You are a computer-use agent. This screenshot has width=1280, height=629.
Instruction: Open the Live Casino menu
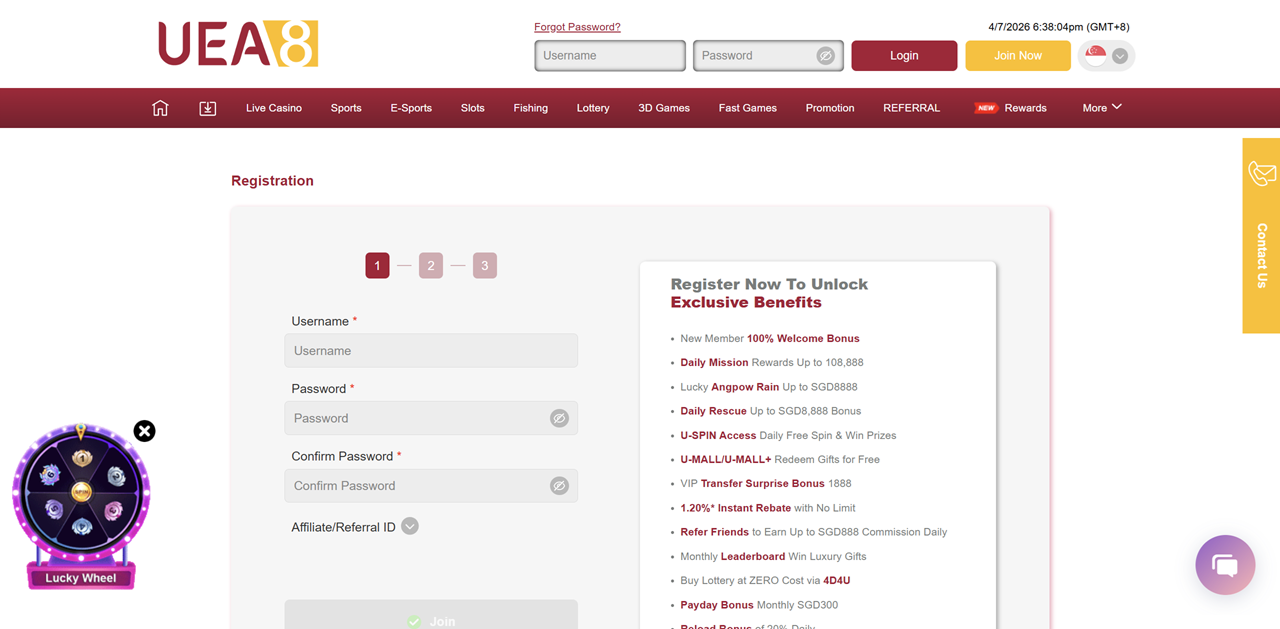tap(274, 108)
